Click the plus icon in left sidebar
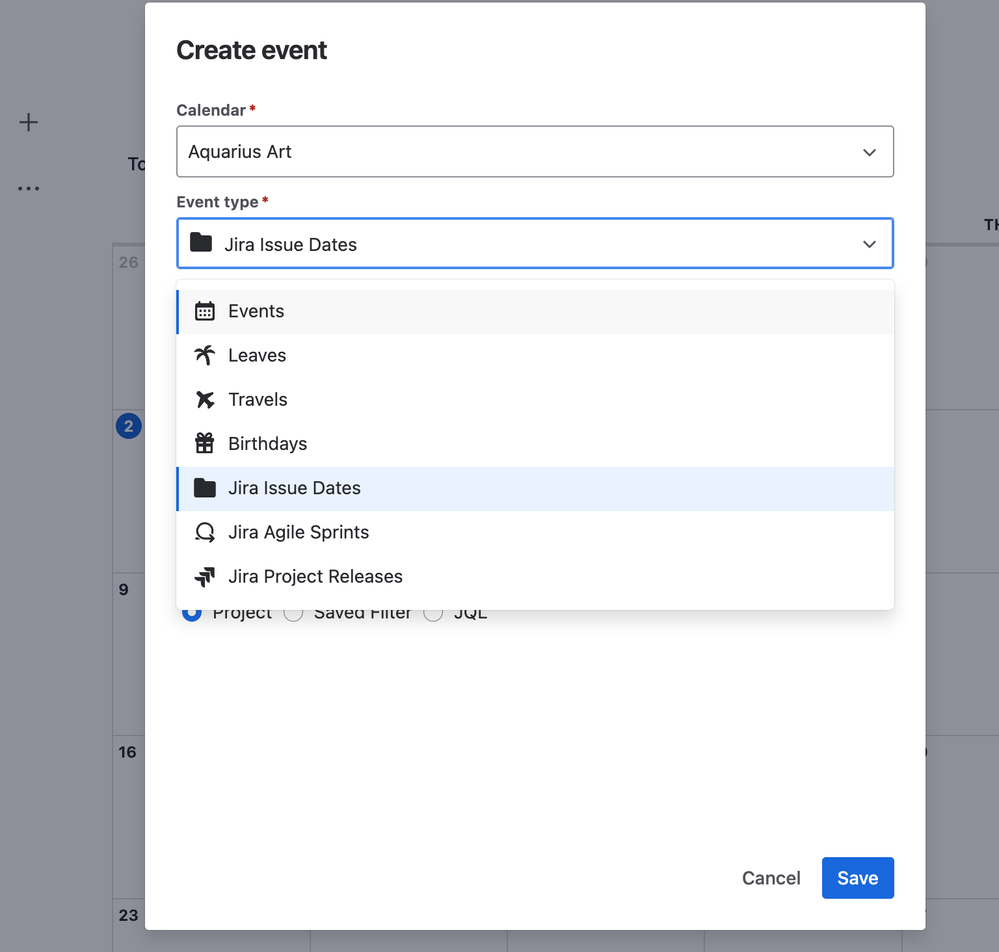This screenshot has width=999, height=952. [x=28, y=122]
